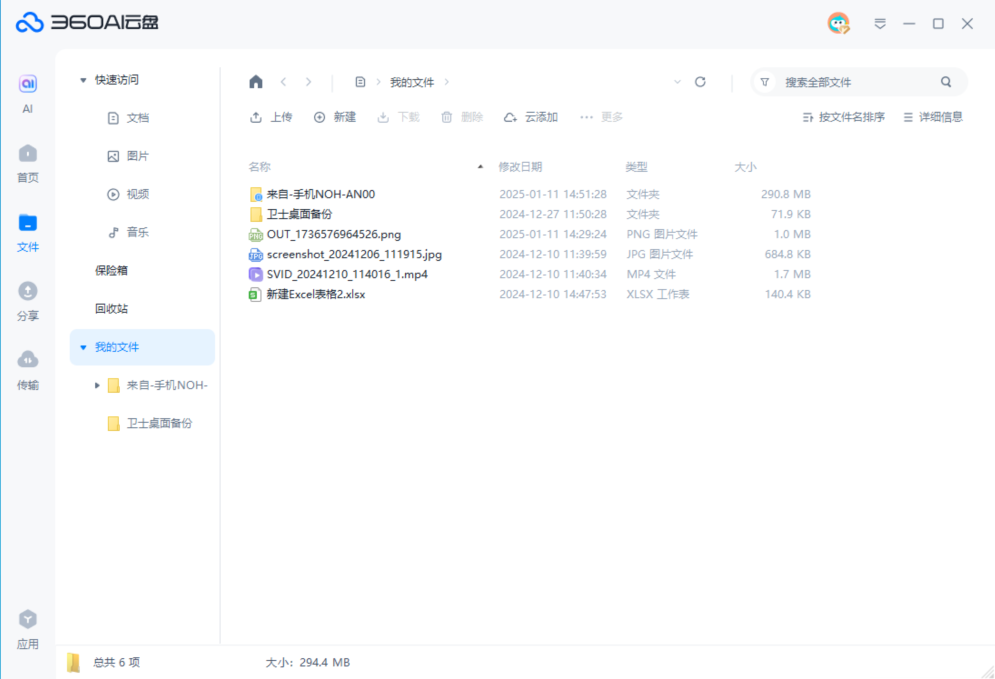Click 我的文件 in the breadcrumb path
This screenshot has width=995, height=679.
point(412,82)
